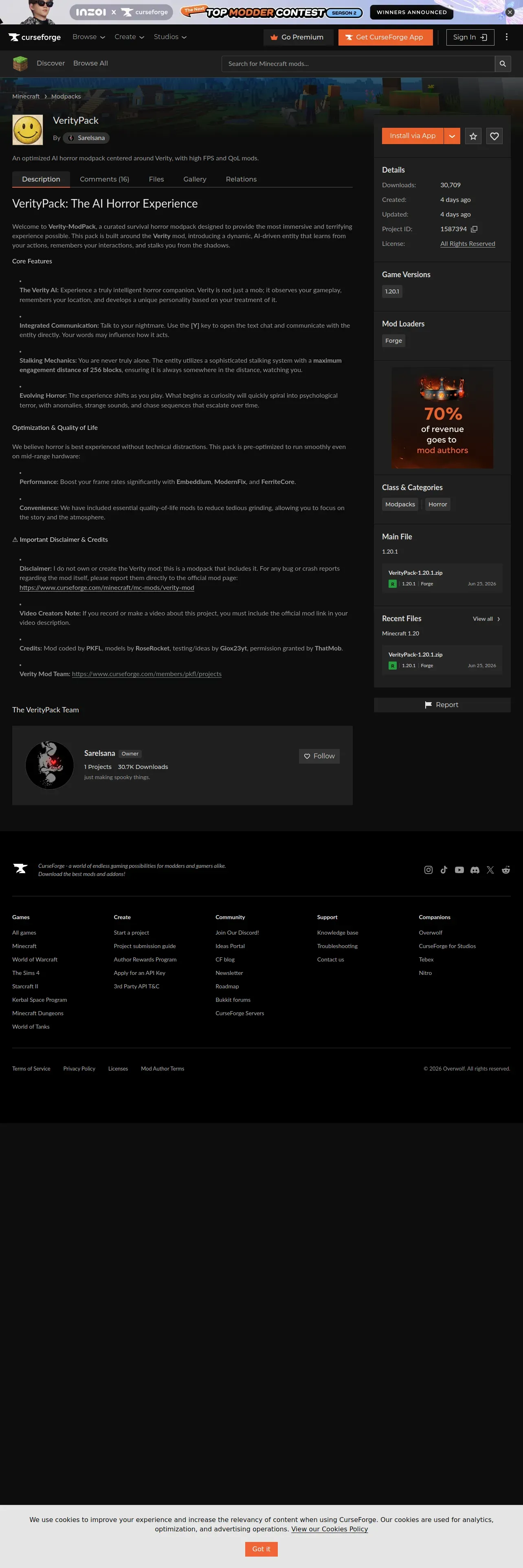Open the Reddit social icon in footer
The height and width of the screenshot is (1568, 523).
pos(506,870)
